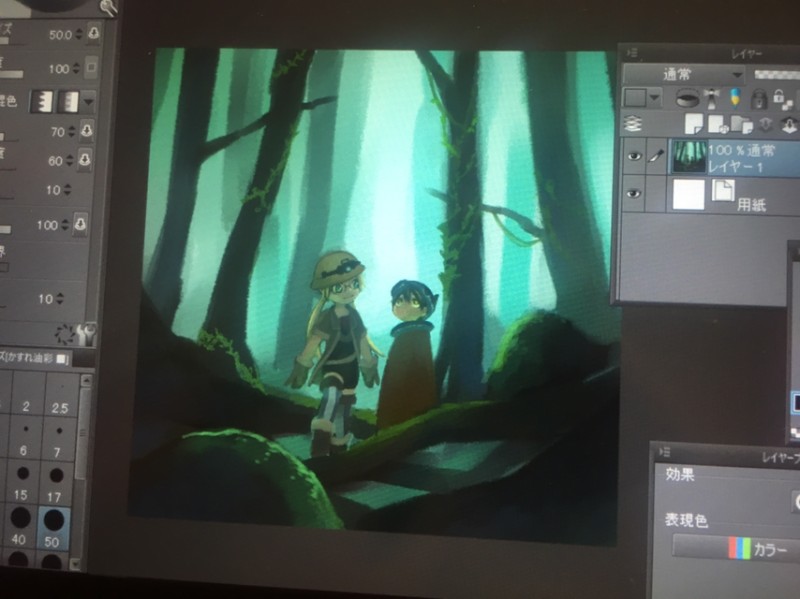
Task: Click brush size scrollbar up arrow
Action: (x=86, y=381)
